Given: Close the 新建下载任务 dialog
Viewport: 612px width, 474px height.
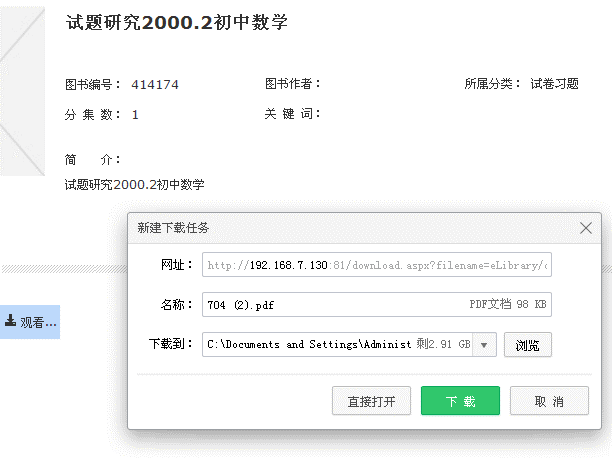Looking at the screenshot, I should 587,228.
